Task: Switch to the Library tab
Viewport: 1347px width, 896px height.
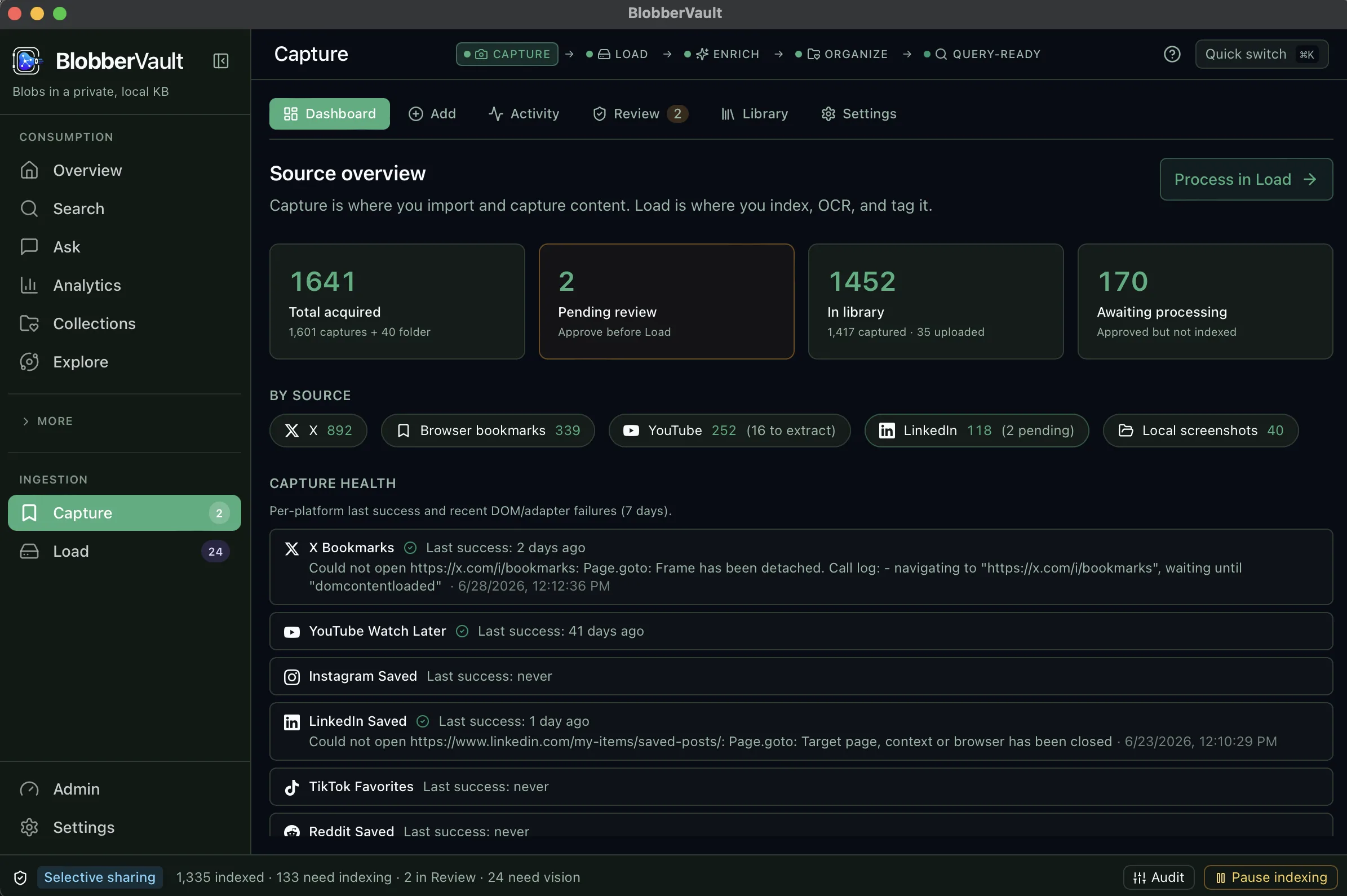Action: 754,114
